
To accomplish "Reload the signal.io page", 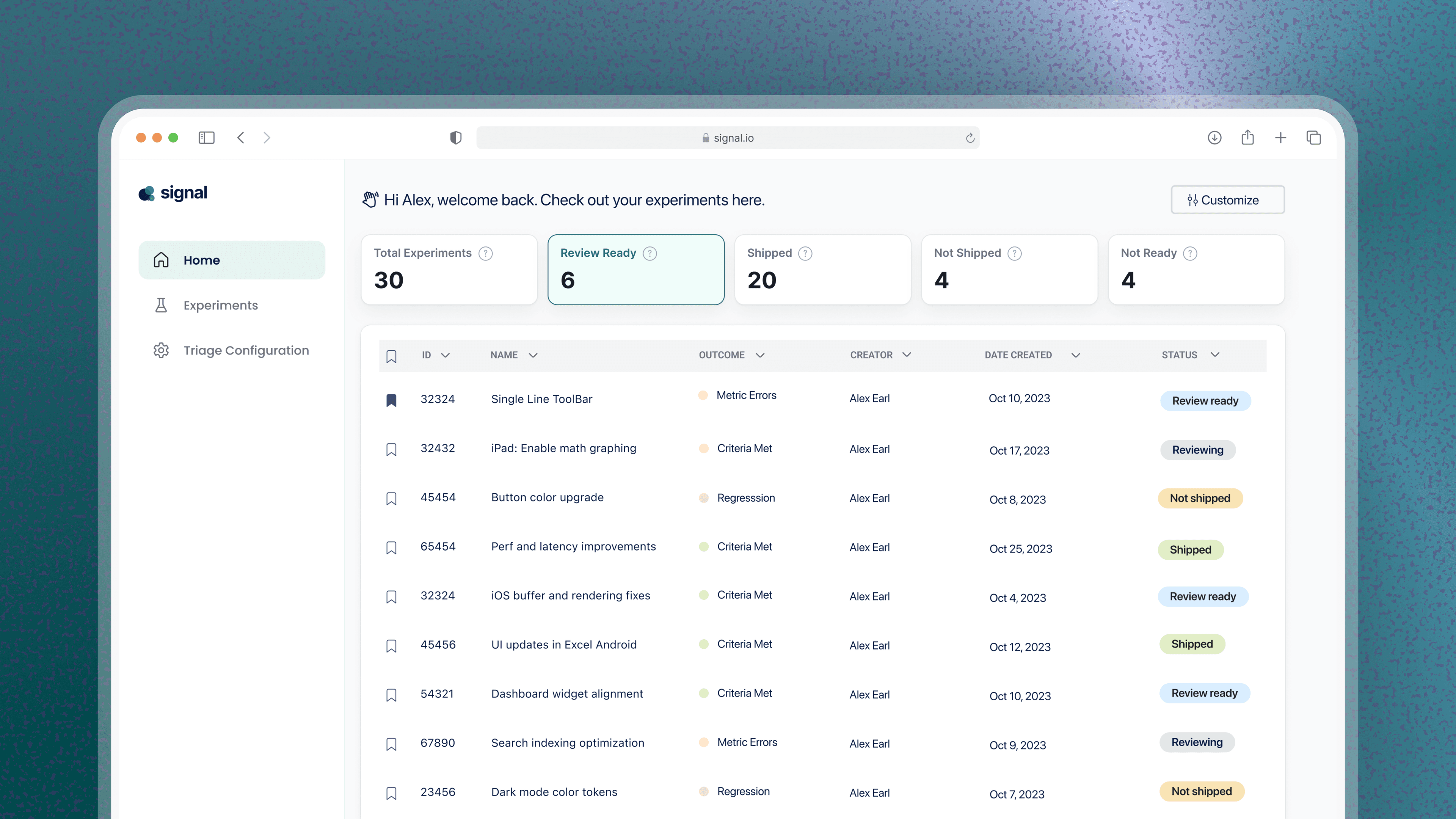I will click(x=970, y=138).
